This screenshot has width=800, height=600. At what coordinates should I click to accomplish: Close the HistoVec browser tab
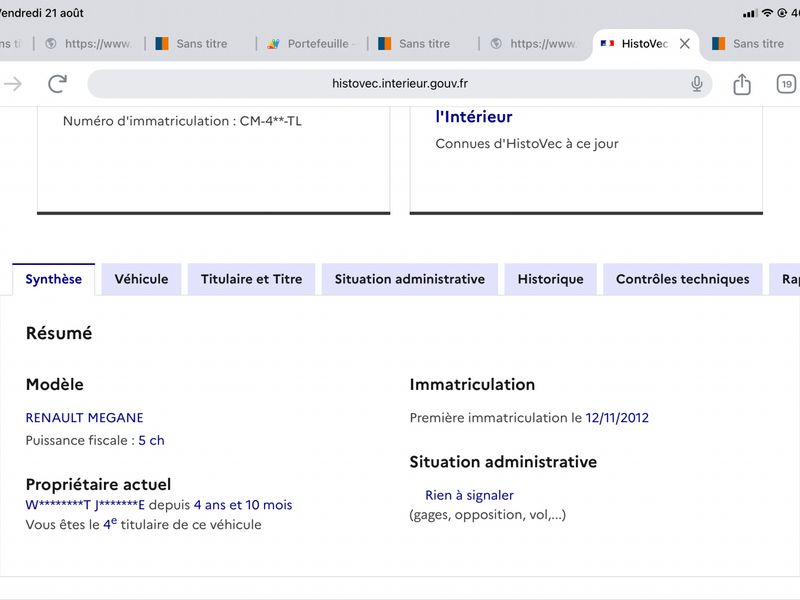pos(685,44)
